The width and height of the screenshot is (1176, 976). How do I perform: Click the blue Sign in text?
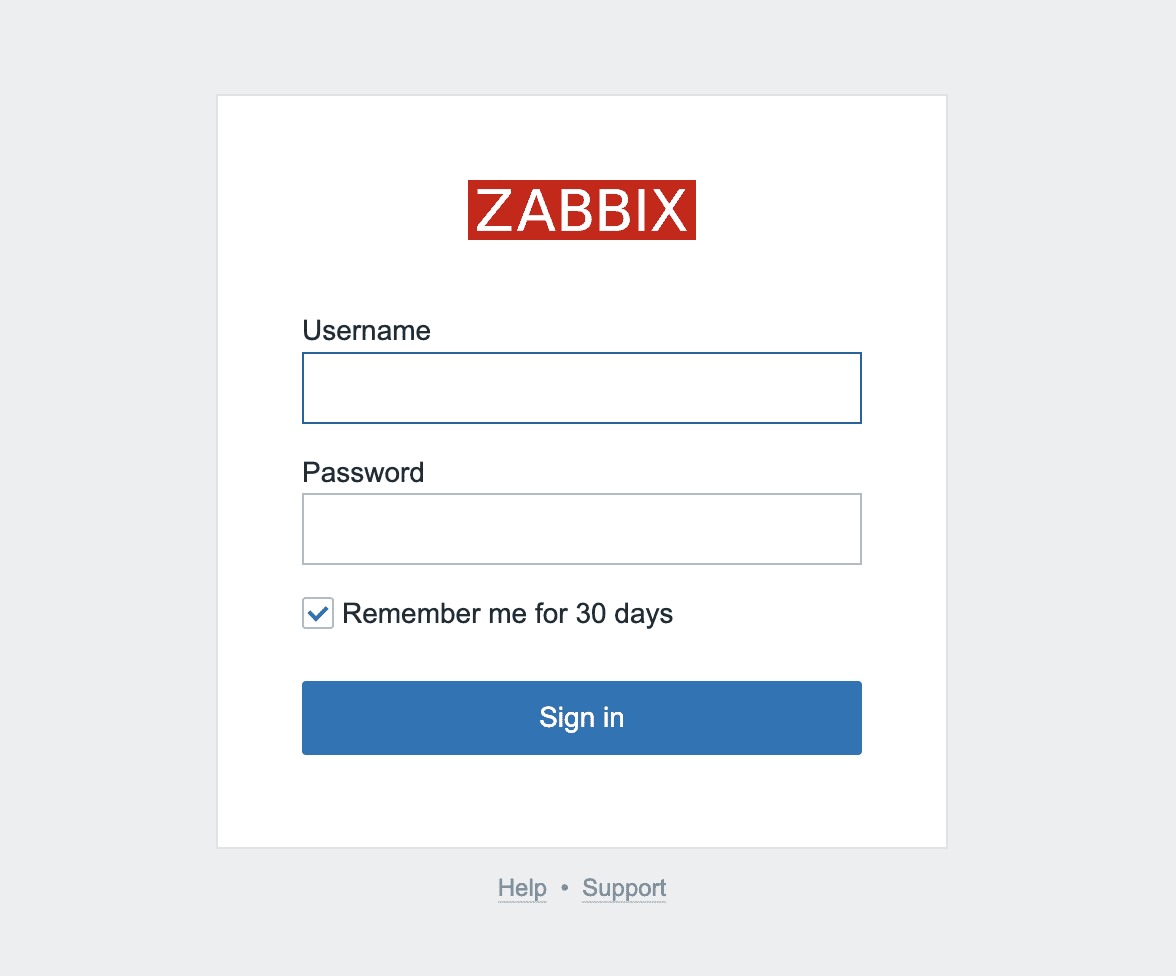pos(581,717)
